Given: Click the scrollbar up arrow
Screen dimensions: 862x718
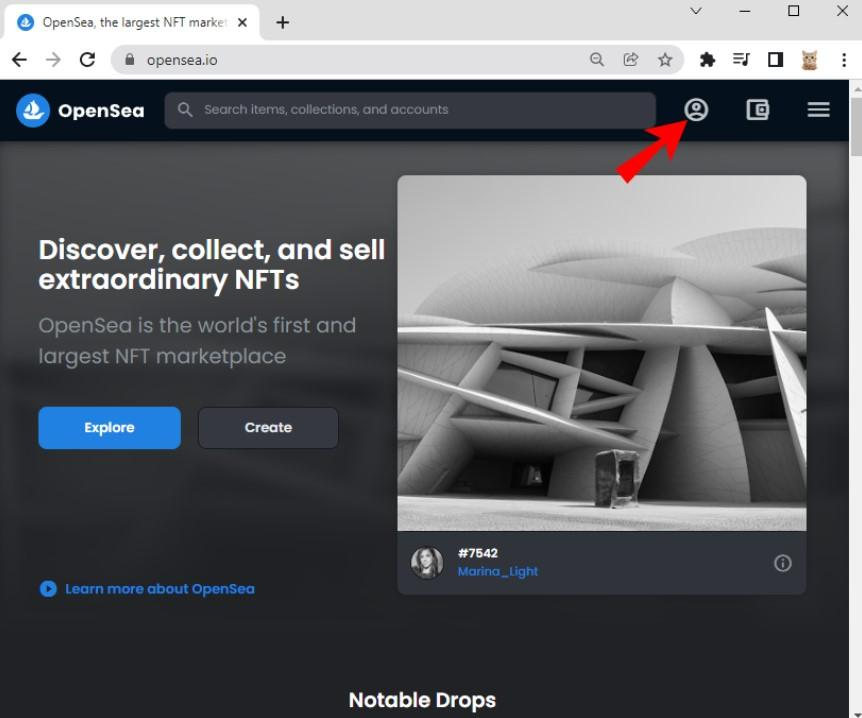Looking at the screenshot, I should pyautogui.click(x=856, y=88).
